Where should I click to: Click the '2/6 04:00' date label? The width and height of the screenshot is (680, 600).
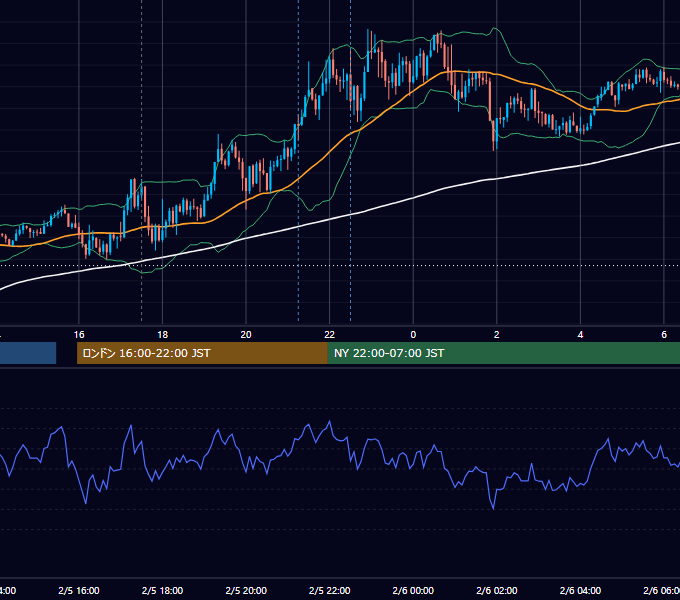[580, 590]
